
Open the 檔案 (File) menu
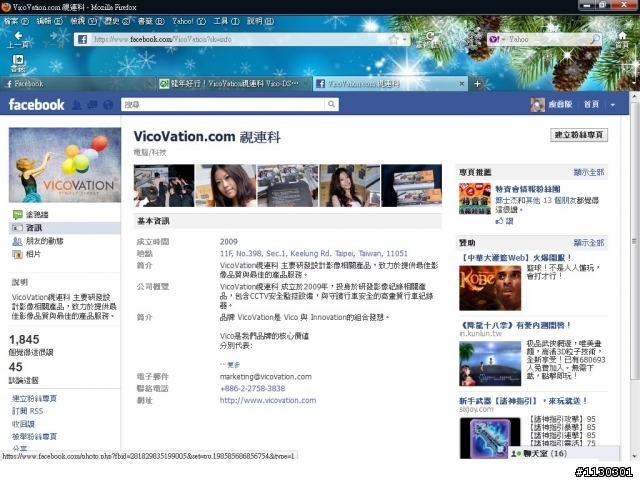click(16, 21)
